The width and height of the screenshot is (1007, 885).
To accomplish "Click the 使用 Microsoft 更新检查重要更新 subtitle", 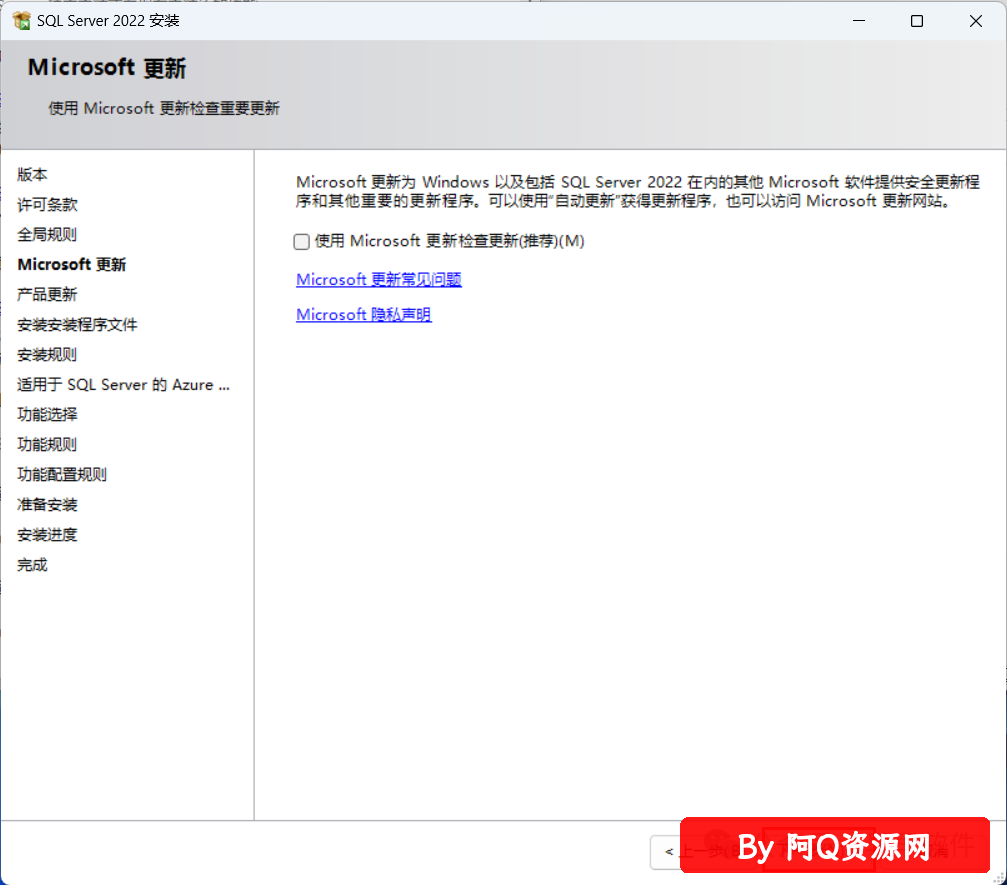I will click(x=164, y=109).
